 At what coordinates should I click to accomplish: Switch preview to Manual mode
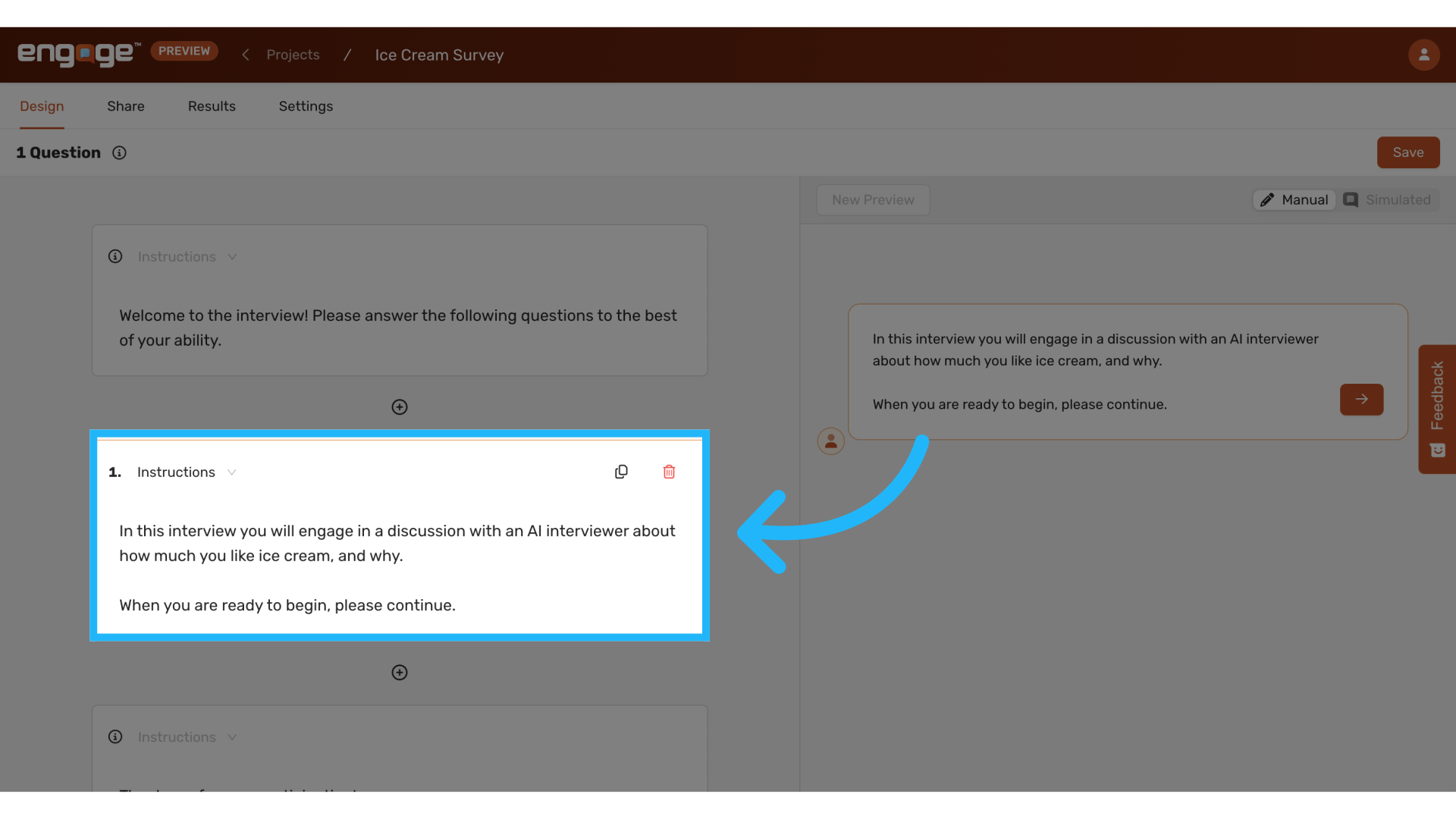coord(1294,199)
